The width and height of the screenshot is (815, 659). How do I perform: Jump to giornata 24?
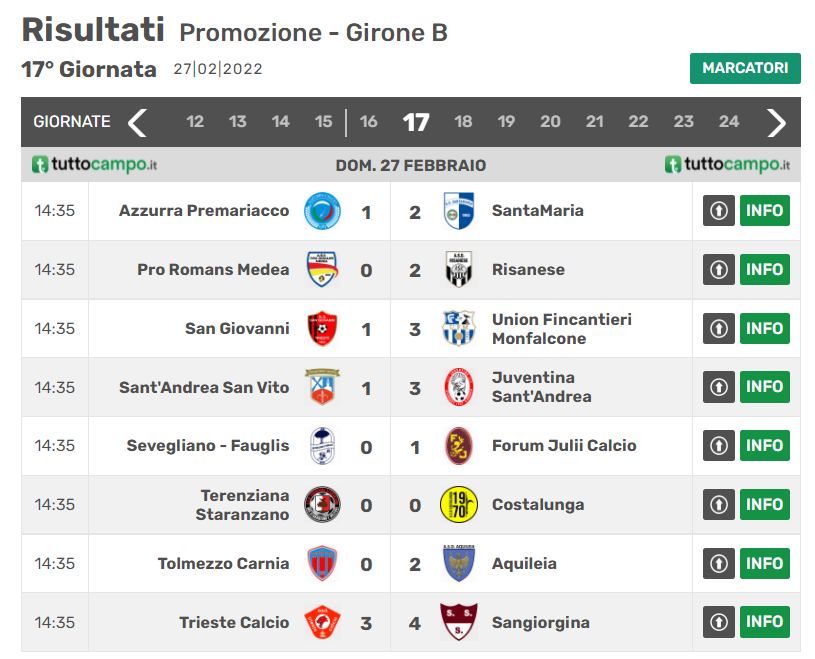(x=729, y=122)
